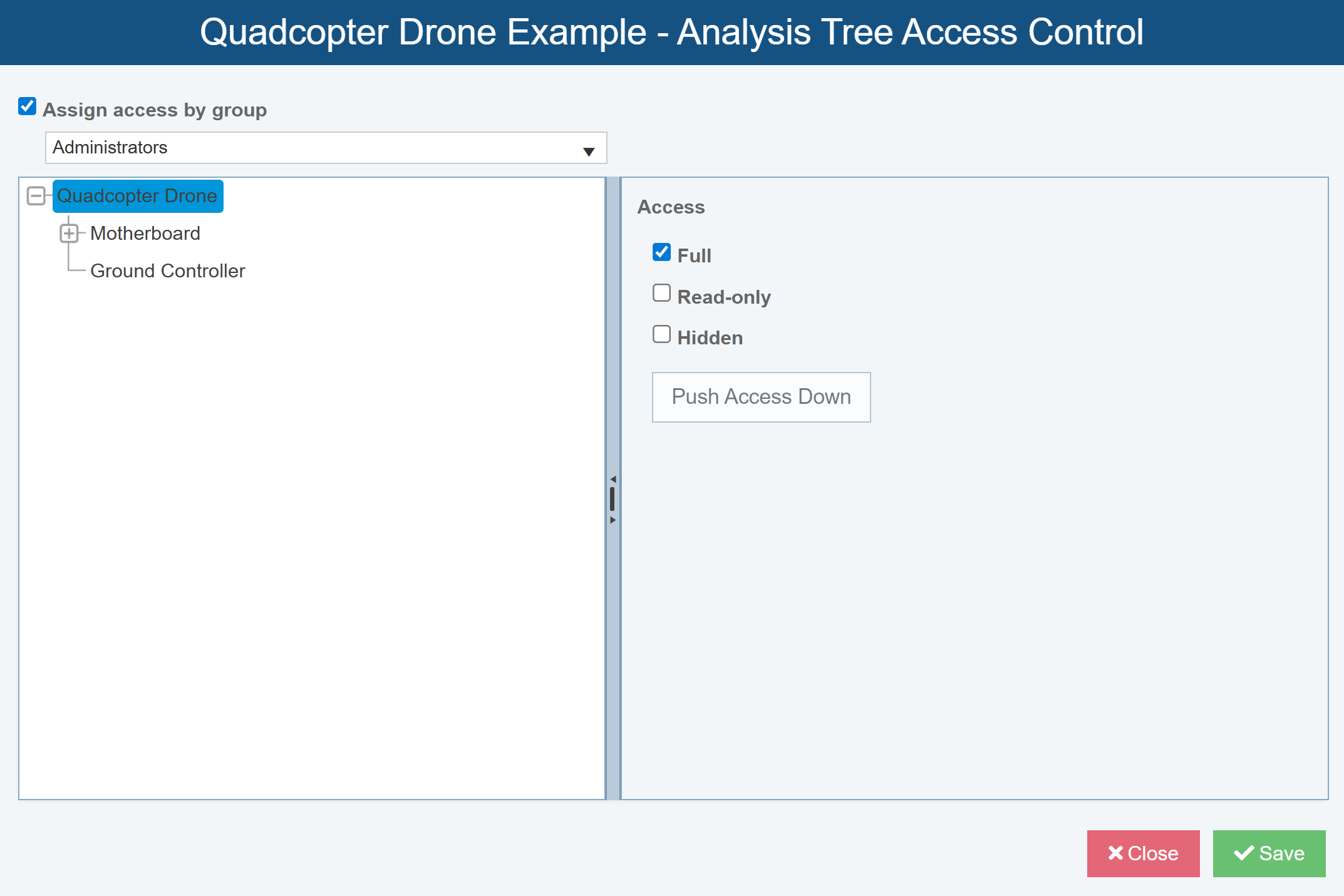Click the checkmark icon on Save
1344x896 pixels.
1244,853
